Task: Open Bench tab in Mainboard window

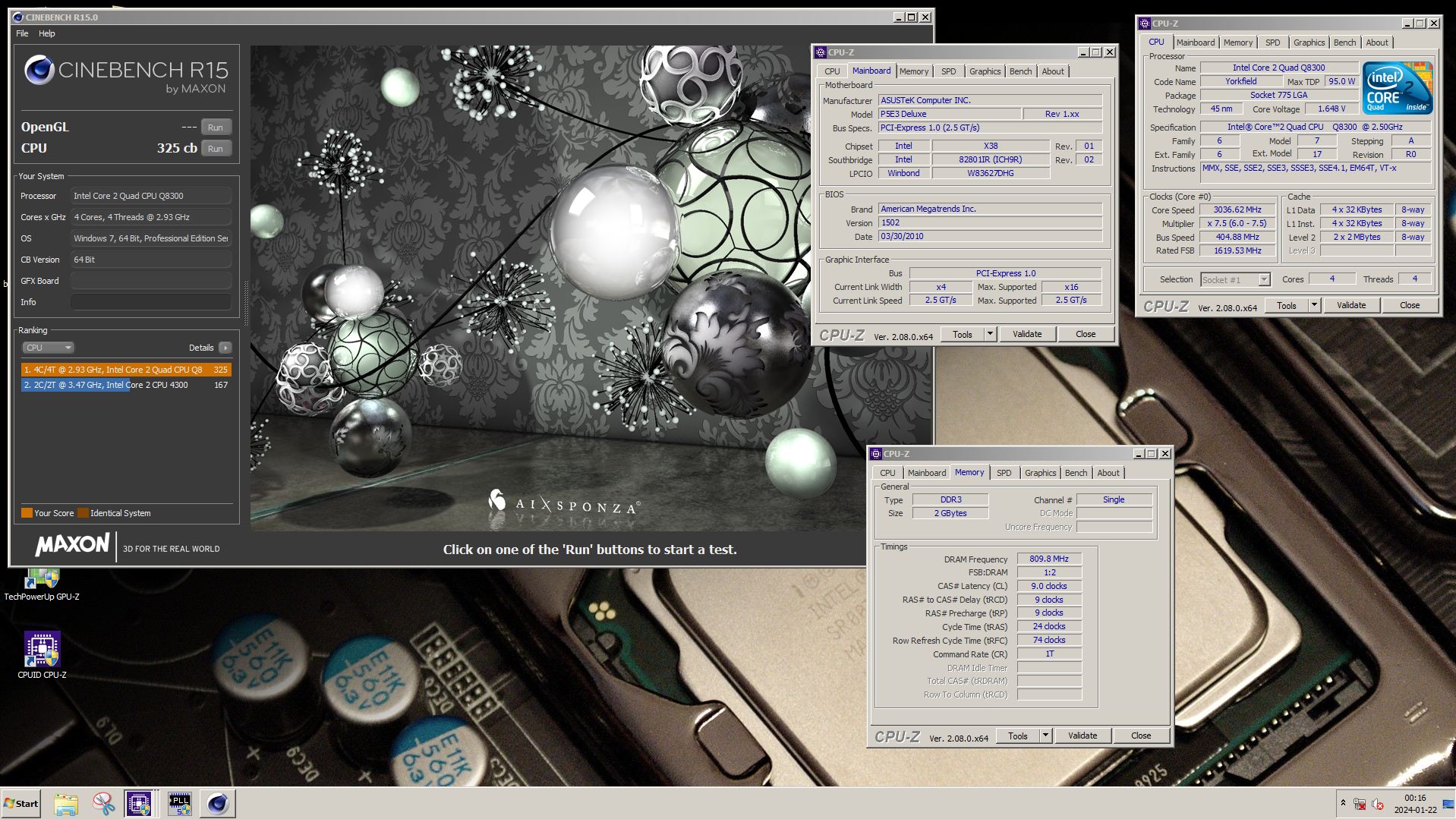Action: [x=1020, y=71]
